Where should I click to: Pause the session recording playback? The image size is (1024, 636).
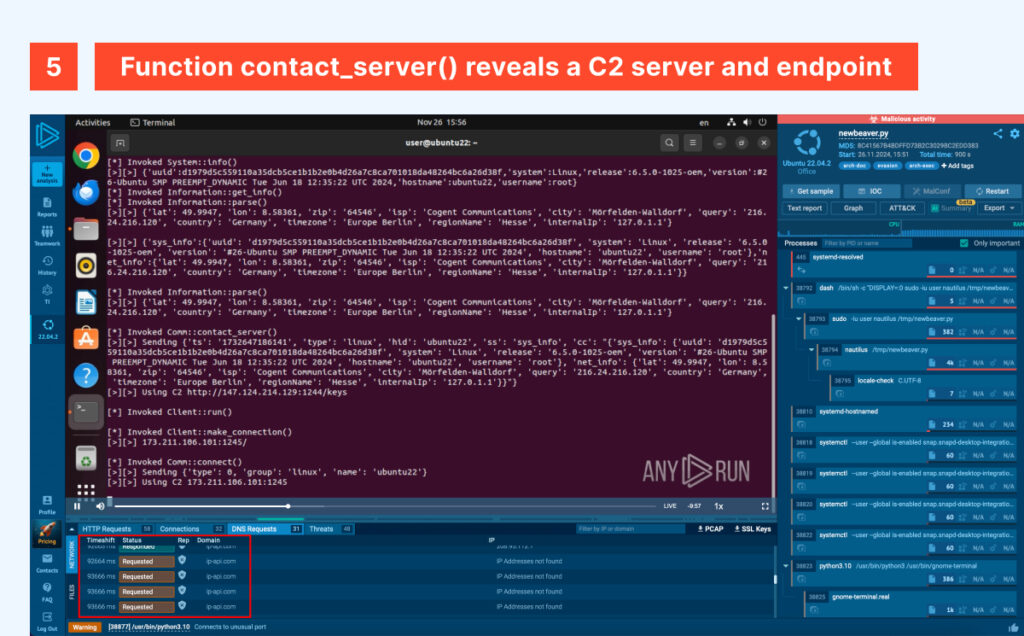[x=77, y=506]
